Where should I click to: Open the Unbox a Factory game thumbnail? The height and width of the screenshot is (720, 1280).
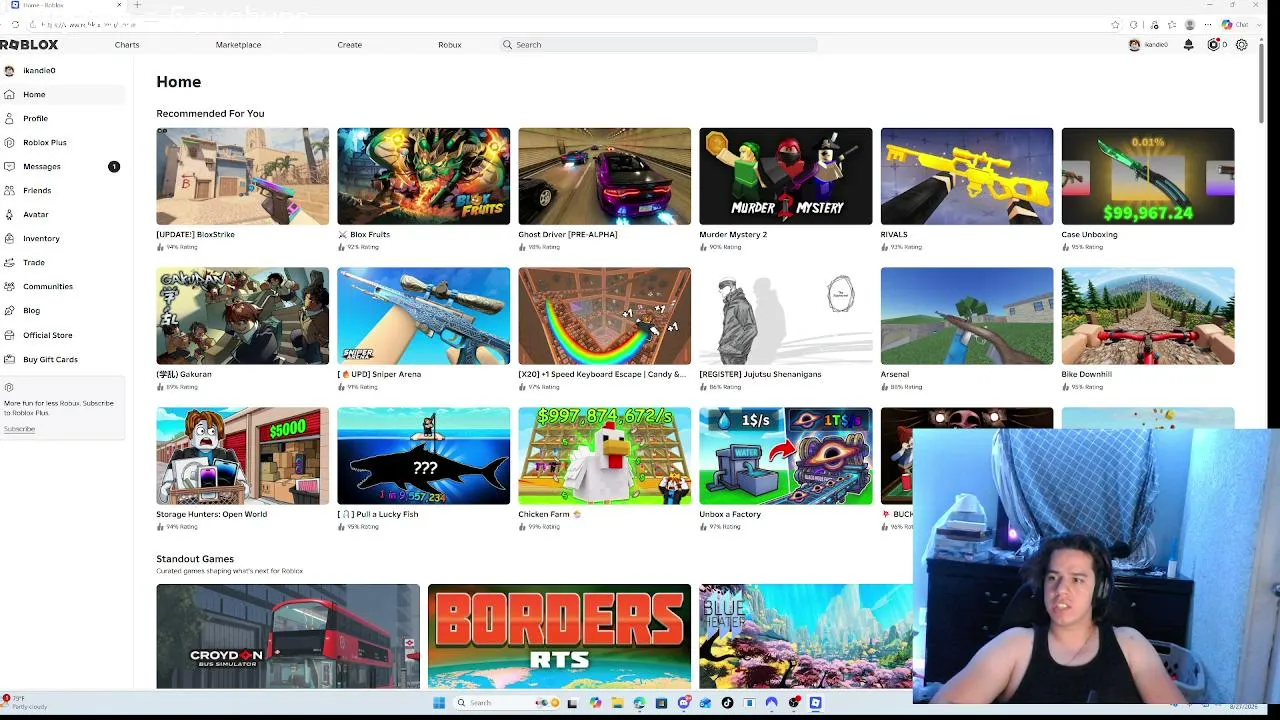[785, 456]
